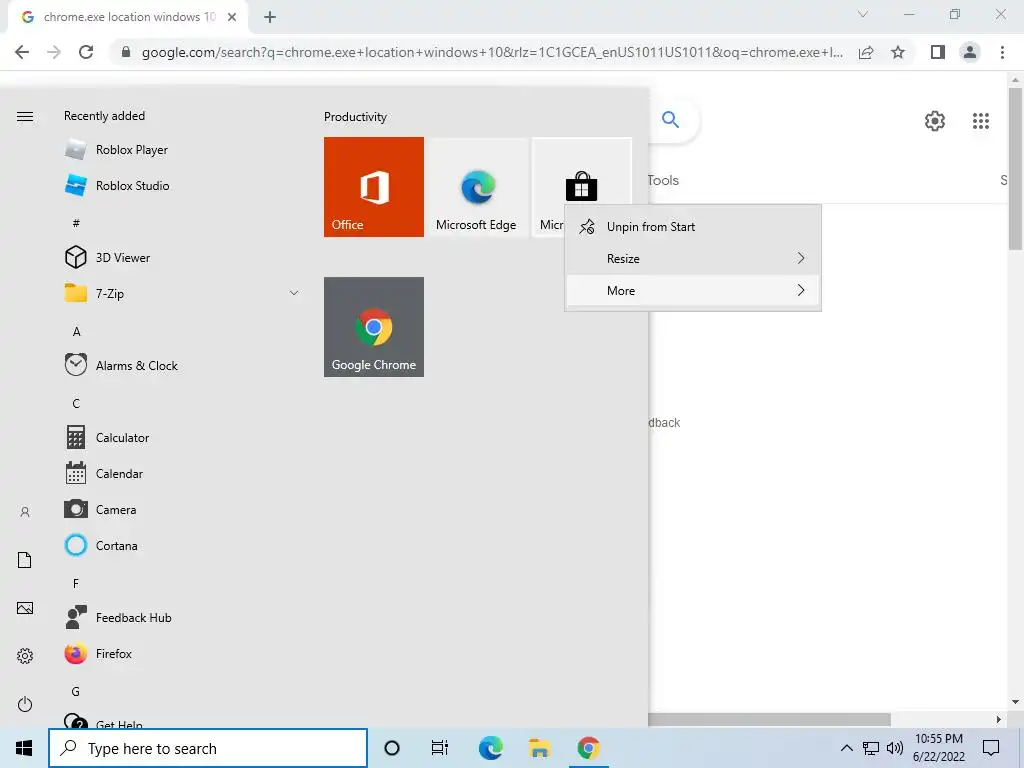Open the volume tray icon
The height and width of the screenshot is (768, 1024).
pos(895,748)
